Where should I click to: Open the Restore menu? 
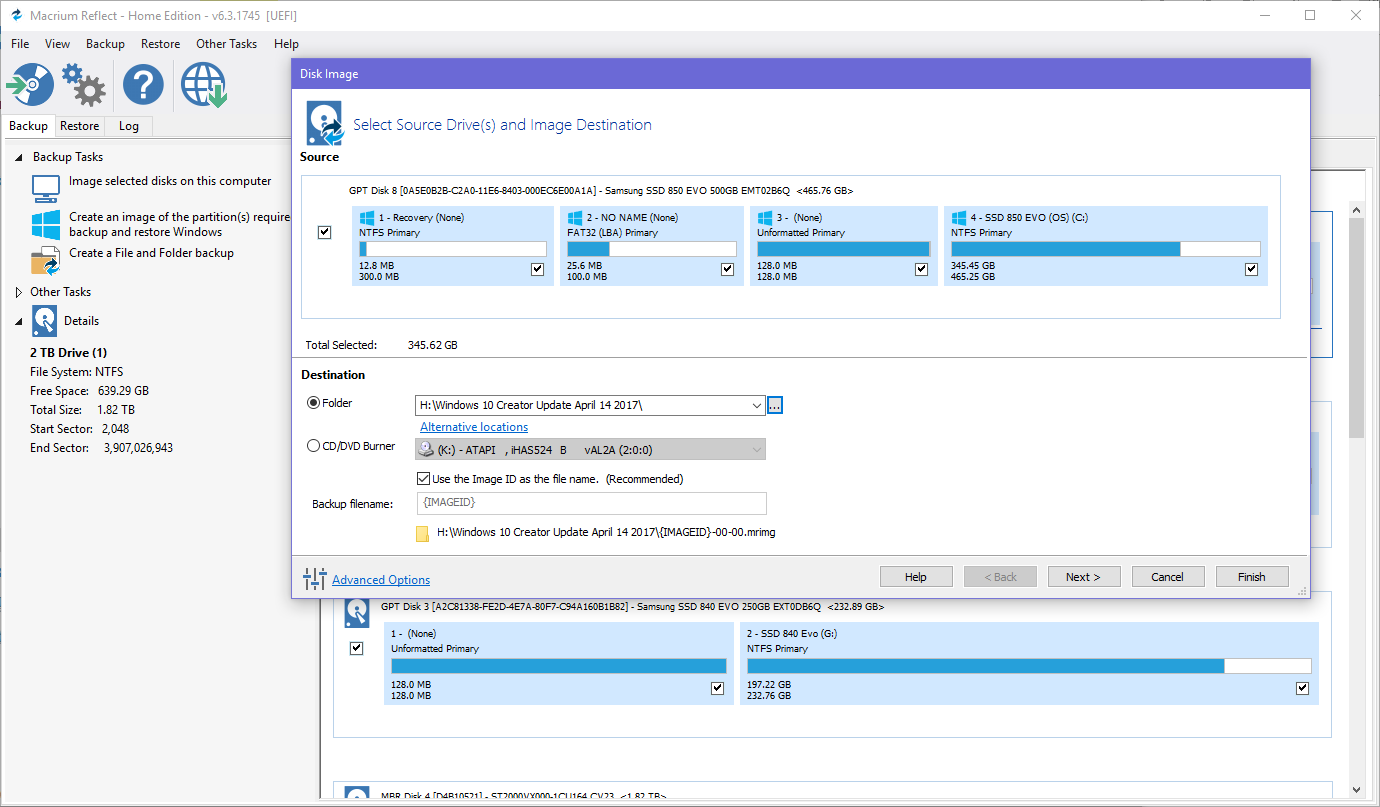tap(160, 44)
